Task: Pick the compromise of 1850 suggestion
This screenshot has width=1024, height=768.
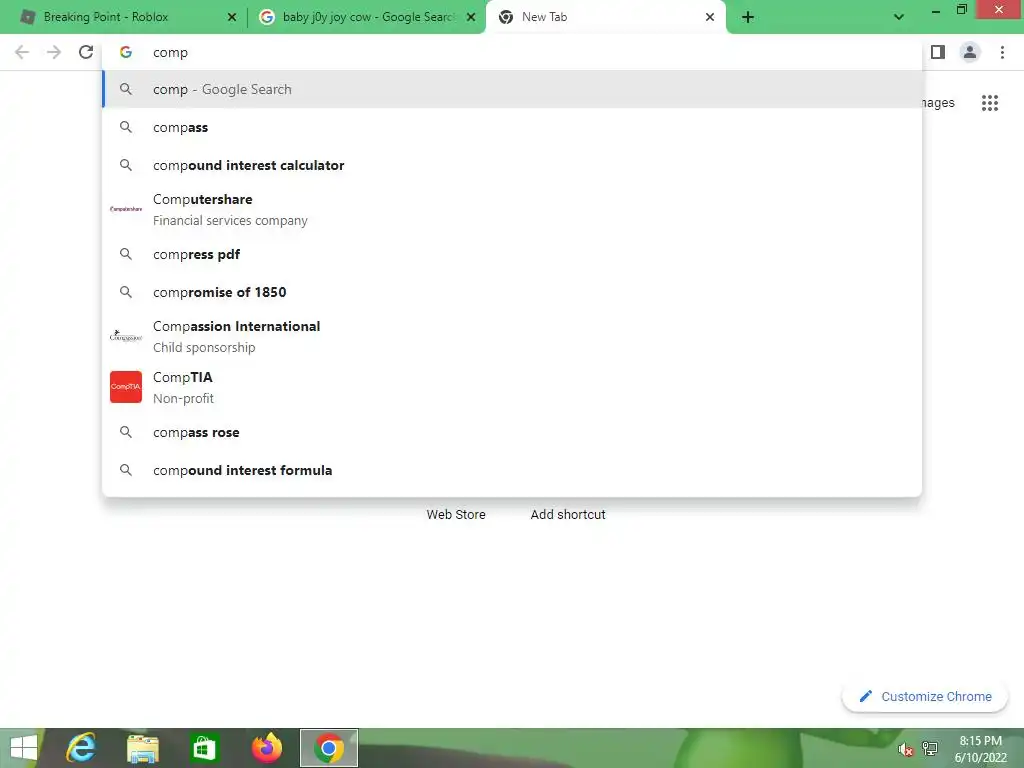Action: click(513, 292)
